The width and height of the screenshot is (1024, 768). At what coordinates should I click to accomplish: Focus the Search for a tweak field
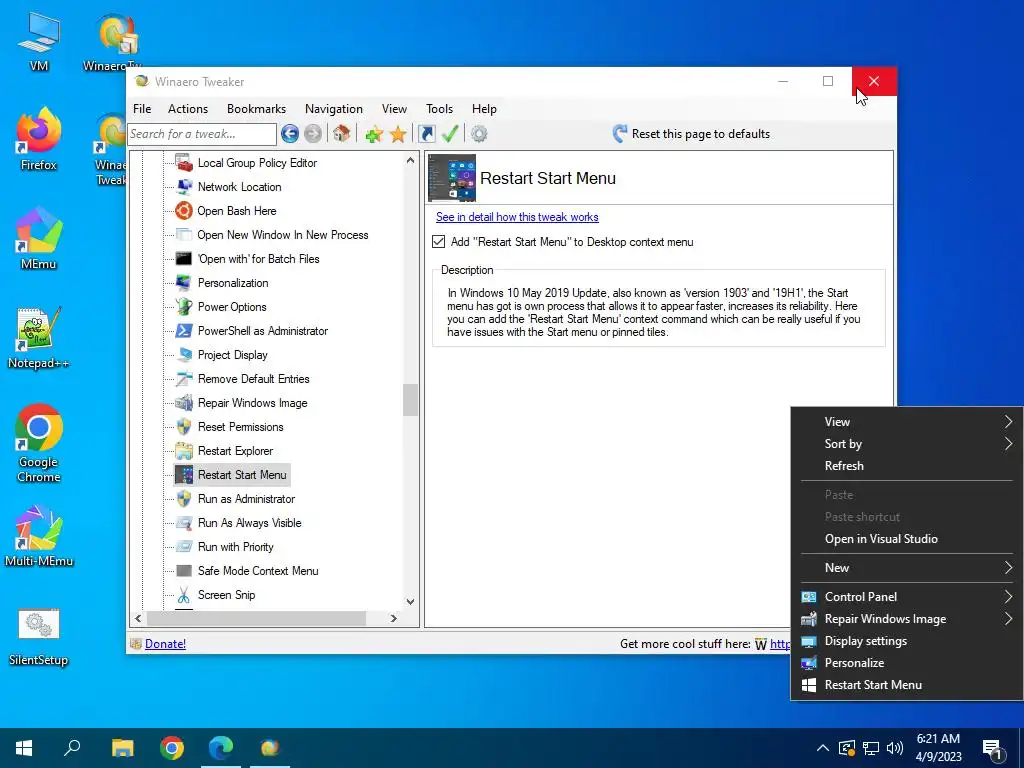click(202, 134)
